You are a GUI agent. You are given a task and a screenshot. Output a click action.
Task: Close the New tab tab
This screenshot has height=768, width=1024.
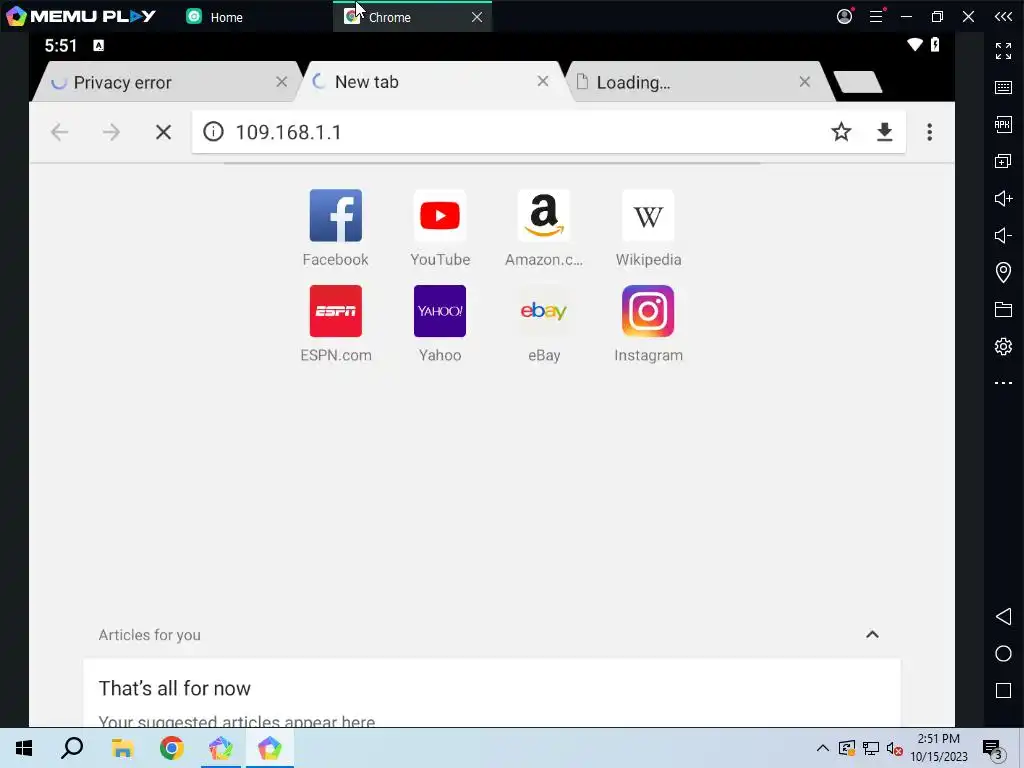tap(543, 81)
